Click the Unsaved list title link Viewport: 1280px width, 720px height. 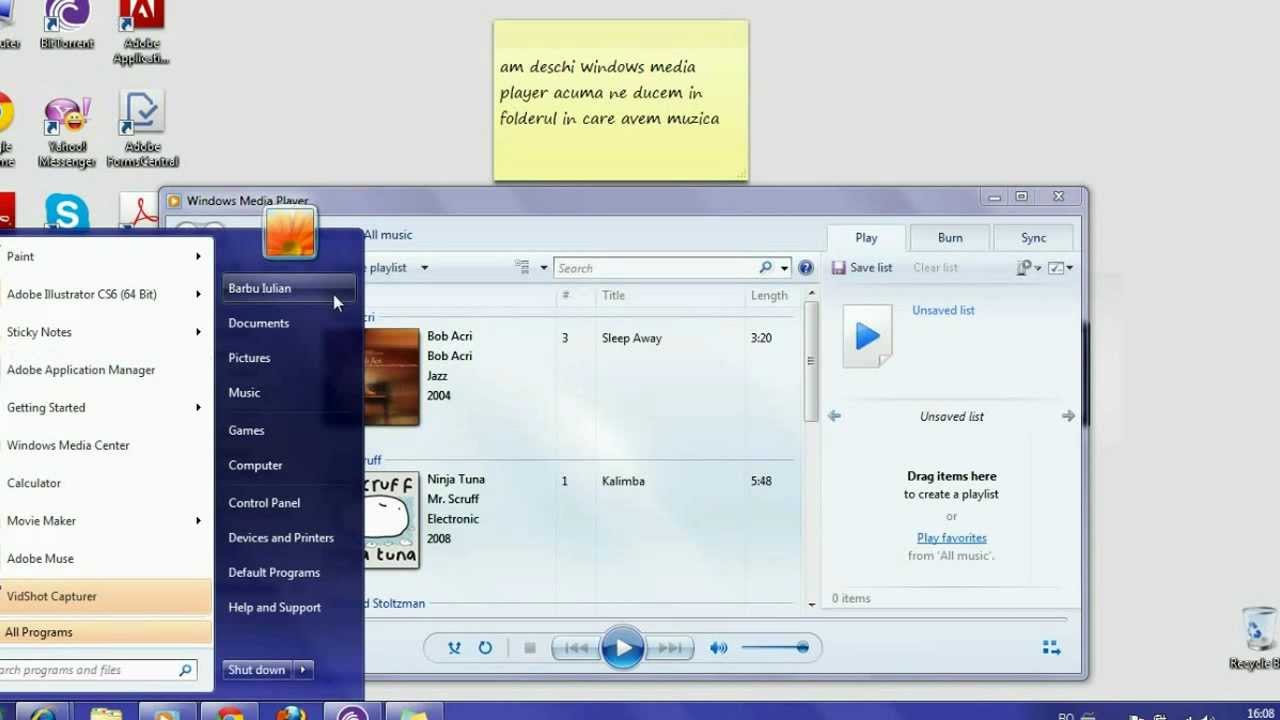point(943,310)
